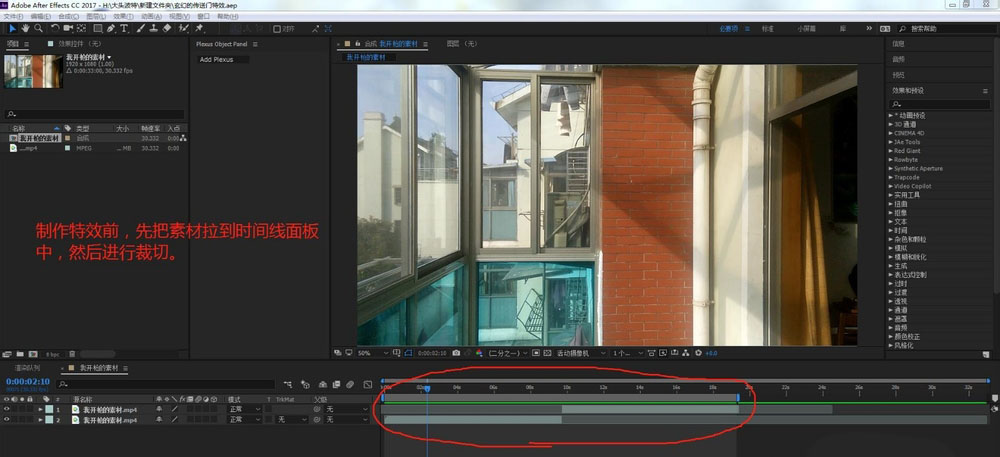1000x457 pixels.
Task: Select the Pen tool
Action: pos(109,29)
